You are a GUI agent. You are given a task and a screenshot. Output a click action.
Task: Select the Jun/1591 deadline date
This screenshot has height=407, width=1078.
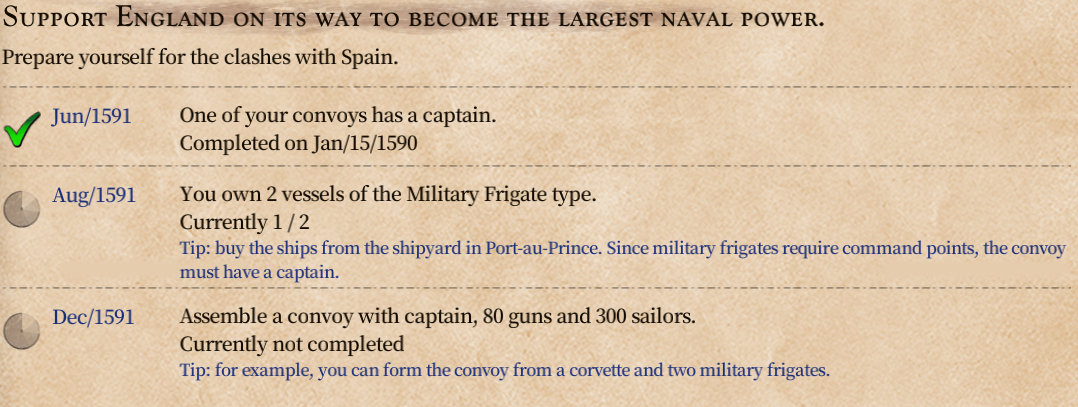(91, 117)
